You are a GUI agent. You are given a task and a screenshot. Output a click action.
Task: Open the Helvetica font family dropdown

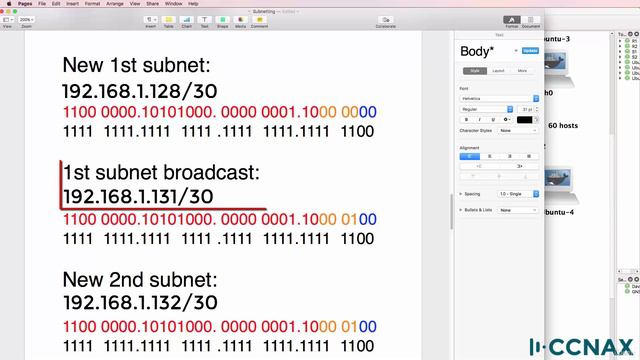click(x=499, y=98)
